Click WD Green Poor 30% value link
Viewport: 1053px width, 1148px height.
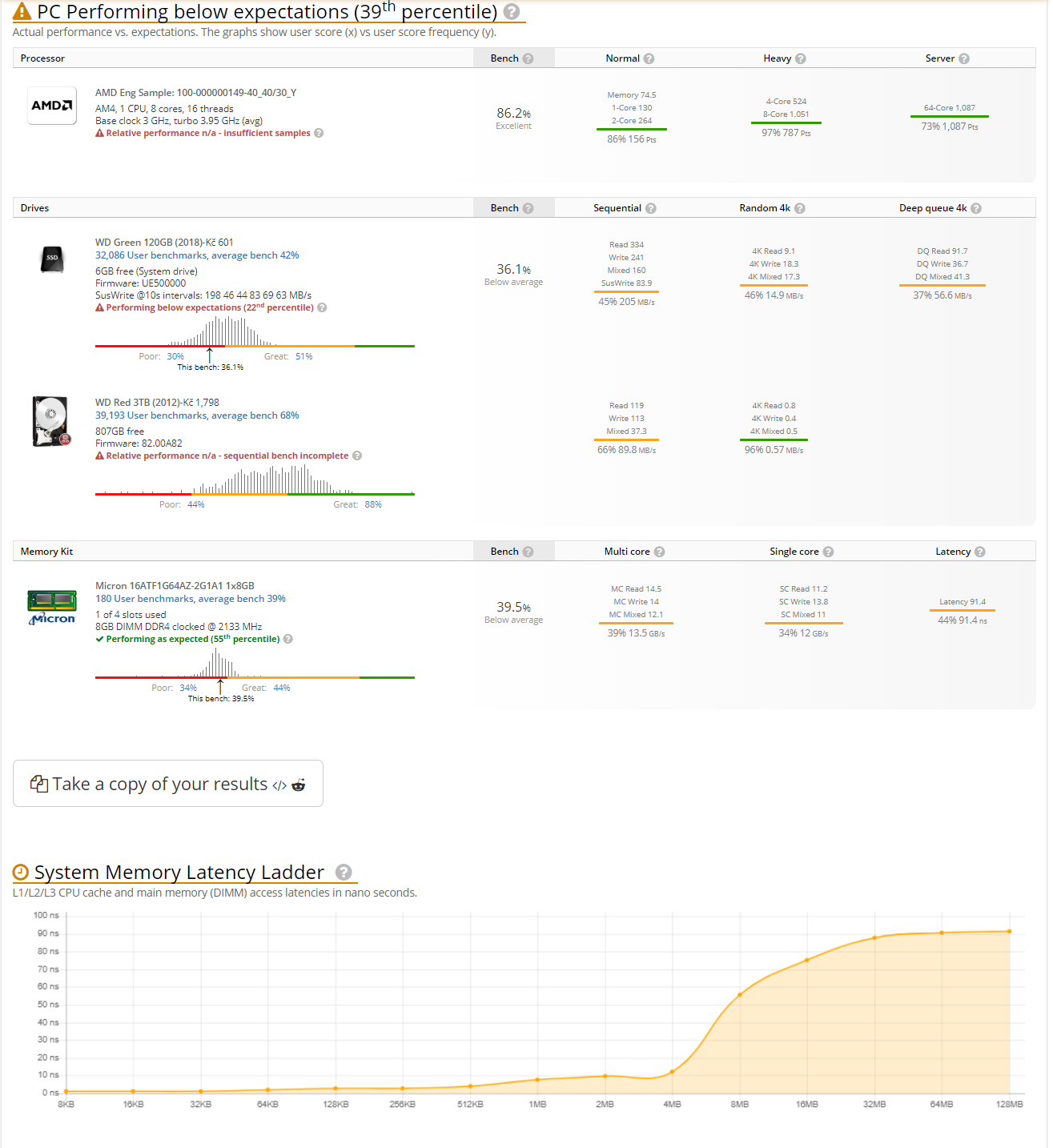click(175, 356)
